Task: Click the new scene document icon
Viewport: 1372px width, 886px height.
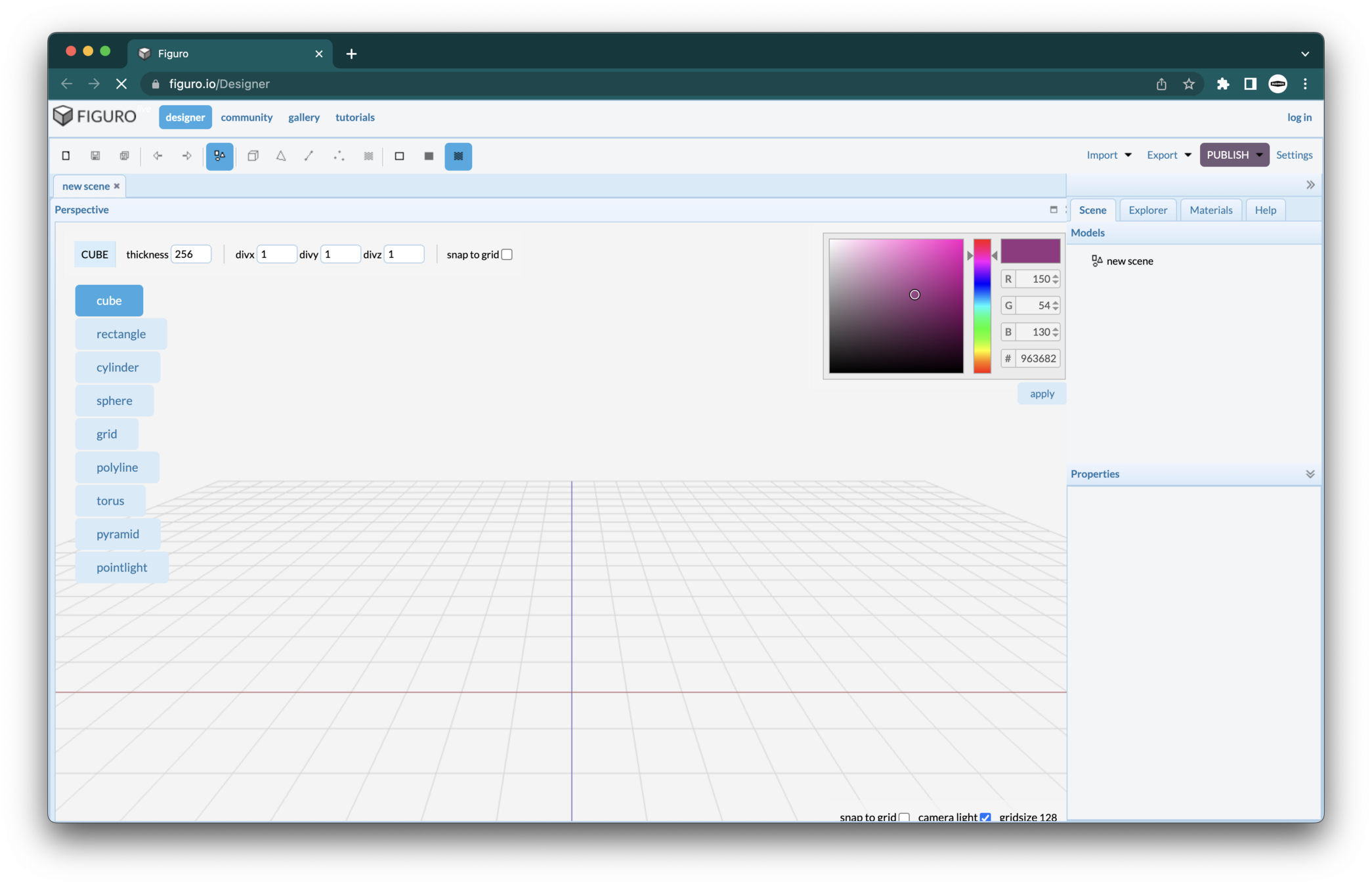Action: tap(66, 156)
